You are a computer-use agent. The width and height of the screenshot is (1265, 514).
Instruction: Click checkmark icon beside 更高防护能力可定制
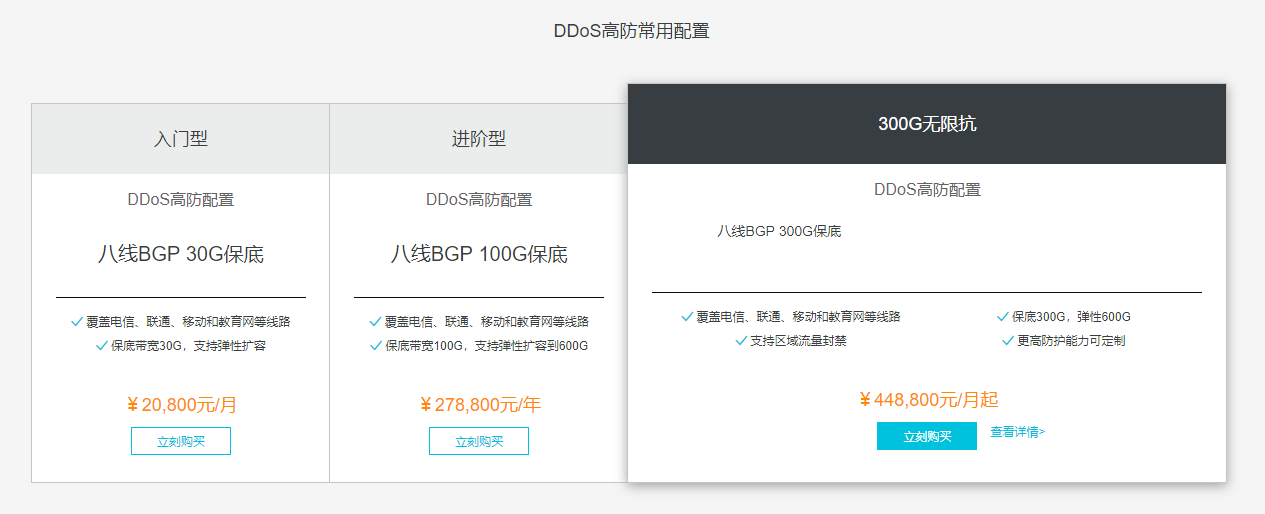coord(1009,341)
